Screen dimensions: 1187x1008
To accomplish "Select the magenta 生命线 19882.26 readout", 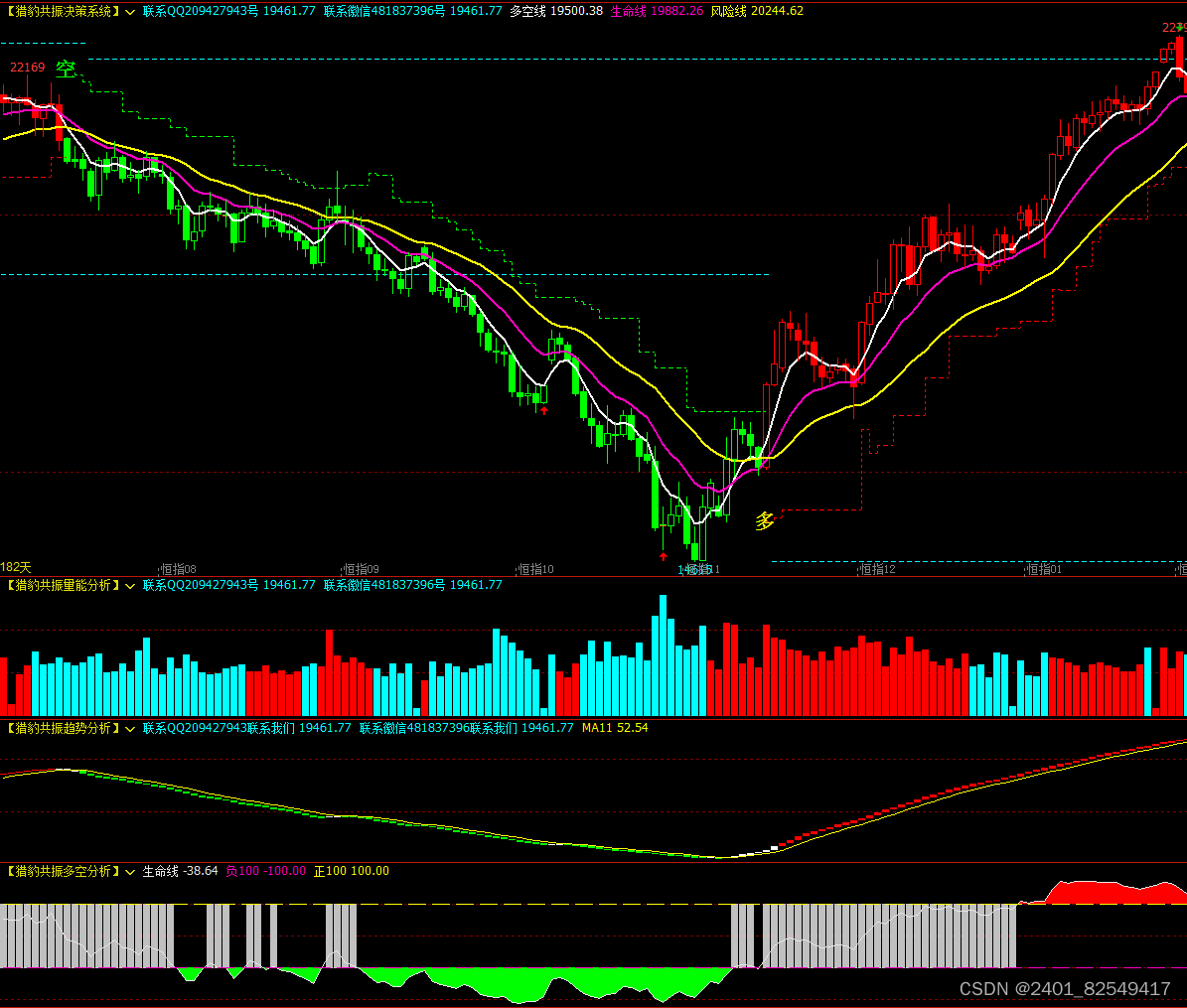I will (x=658, y=11).
